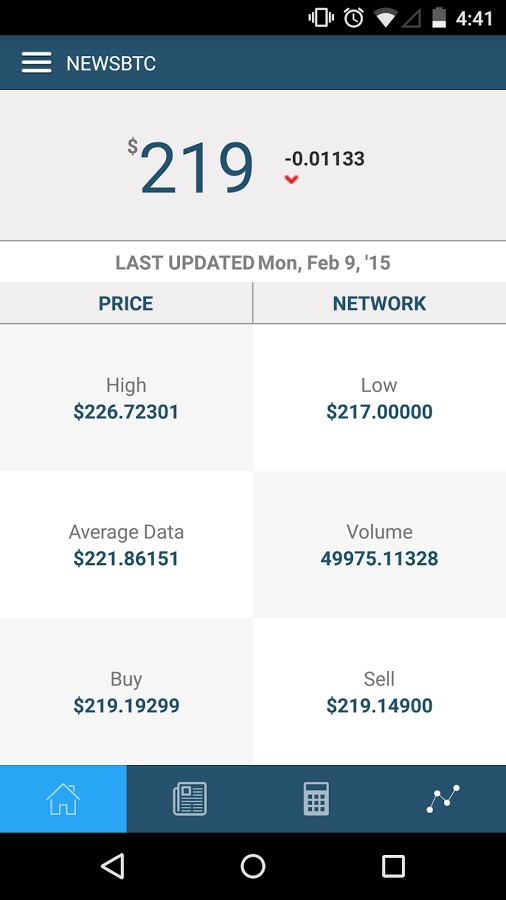Tap the High $226.72301 cell
Image resolution: width=506 pixels, height=900 pixels.
click(126, 397)
